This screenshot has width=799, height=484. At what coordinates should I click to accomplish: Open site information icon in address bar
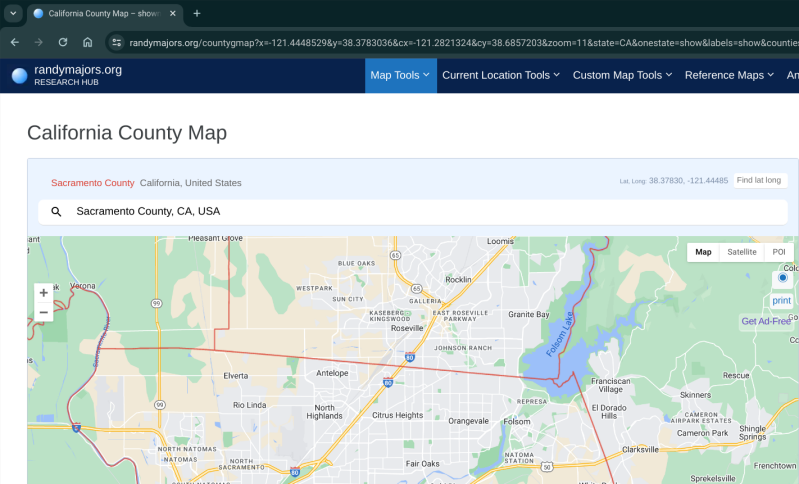116,42
